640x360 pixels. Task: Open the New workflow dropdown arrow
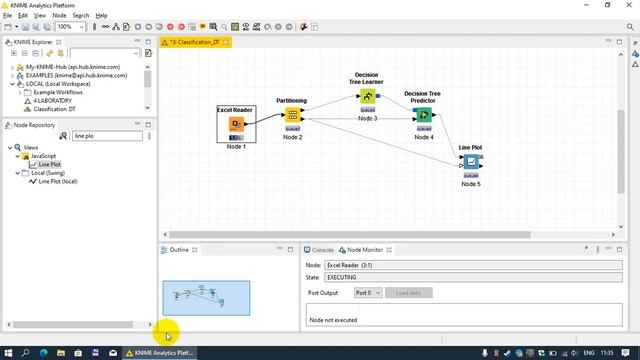point(17,27)
